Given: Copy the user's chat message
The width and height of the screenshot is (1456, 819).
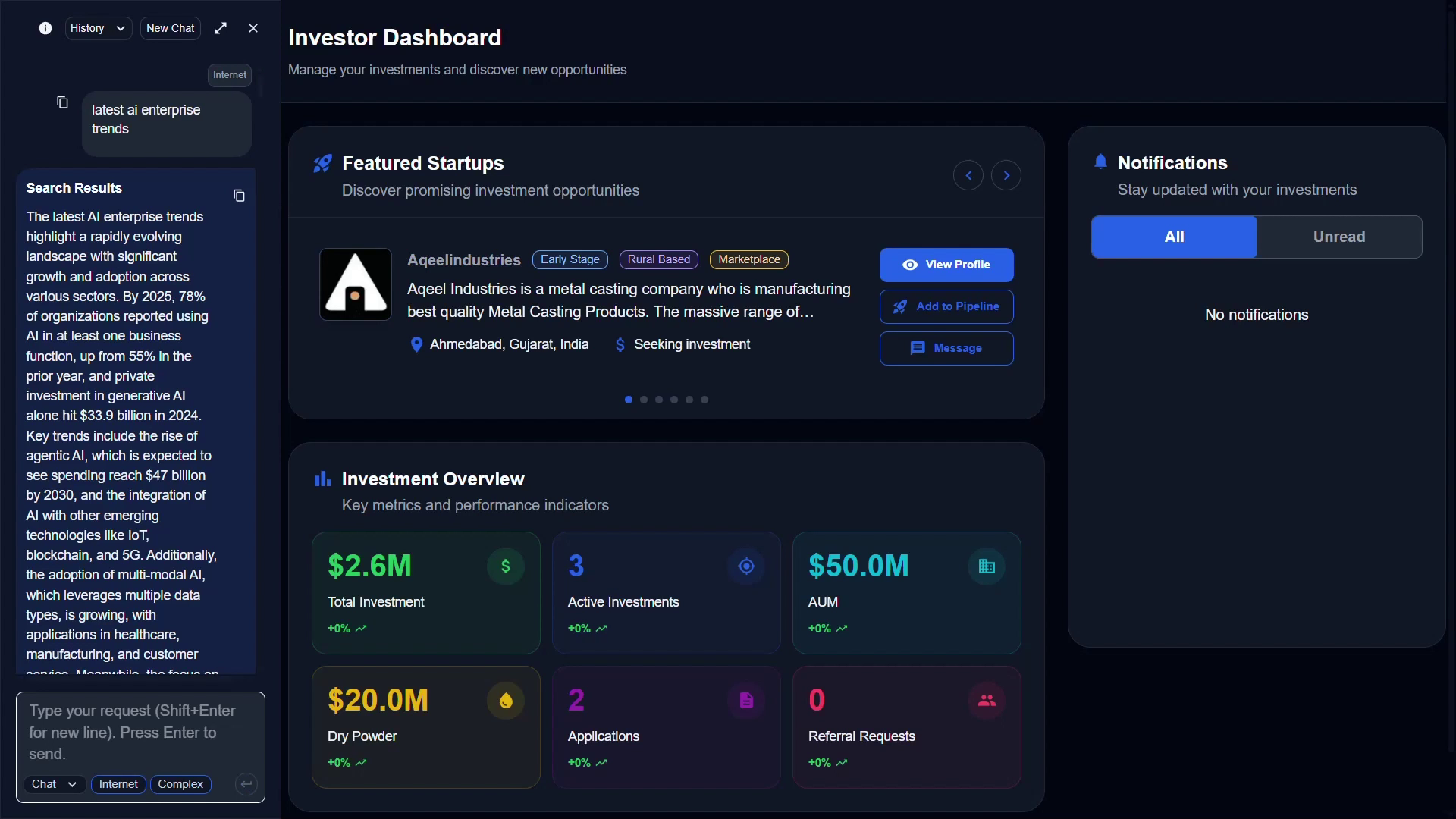Looking at the screenshot, I should pyautogui.click(x=61, y=102).
